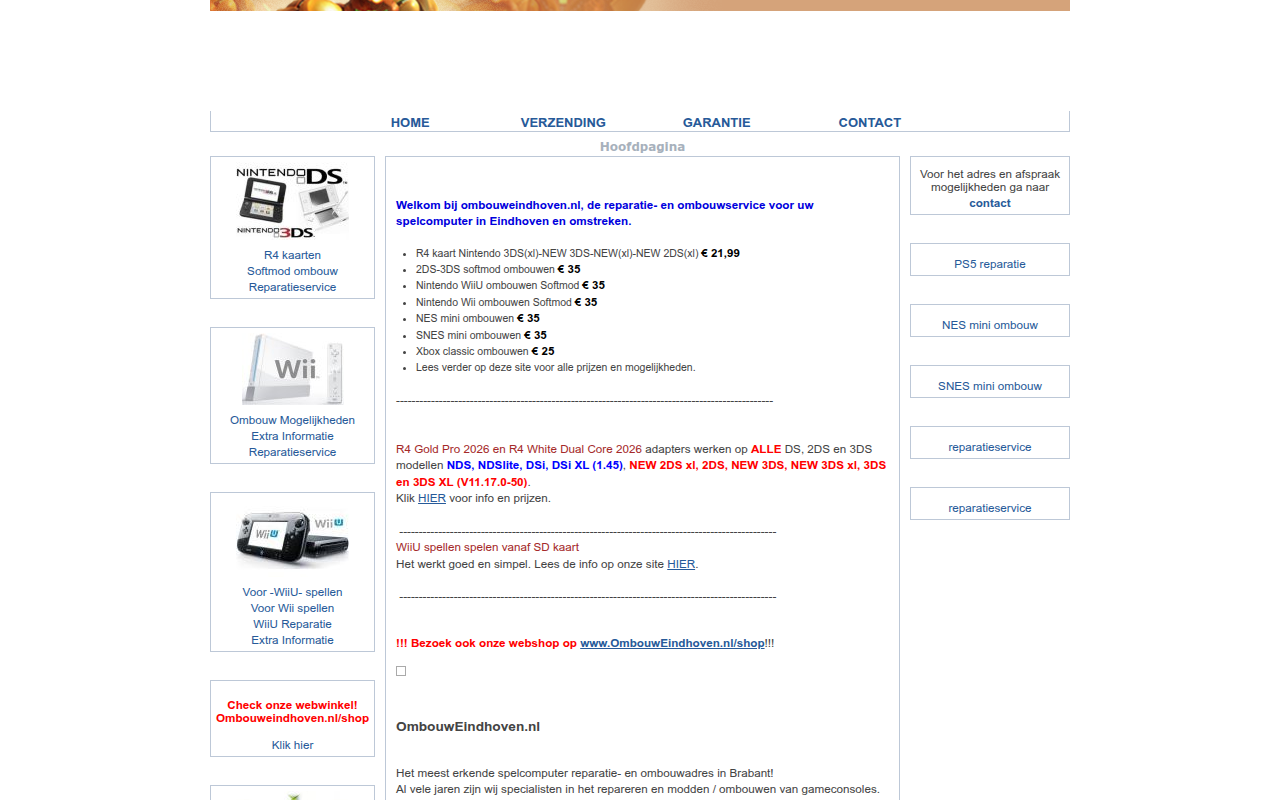Click the blue Welkom bij ombouweindhoven.nl welcome text
Screen dimensions: 1280x800
605,213
